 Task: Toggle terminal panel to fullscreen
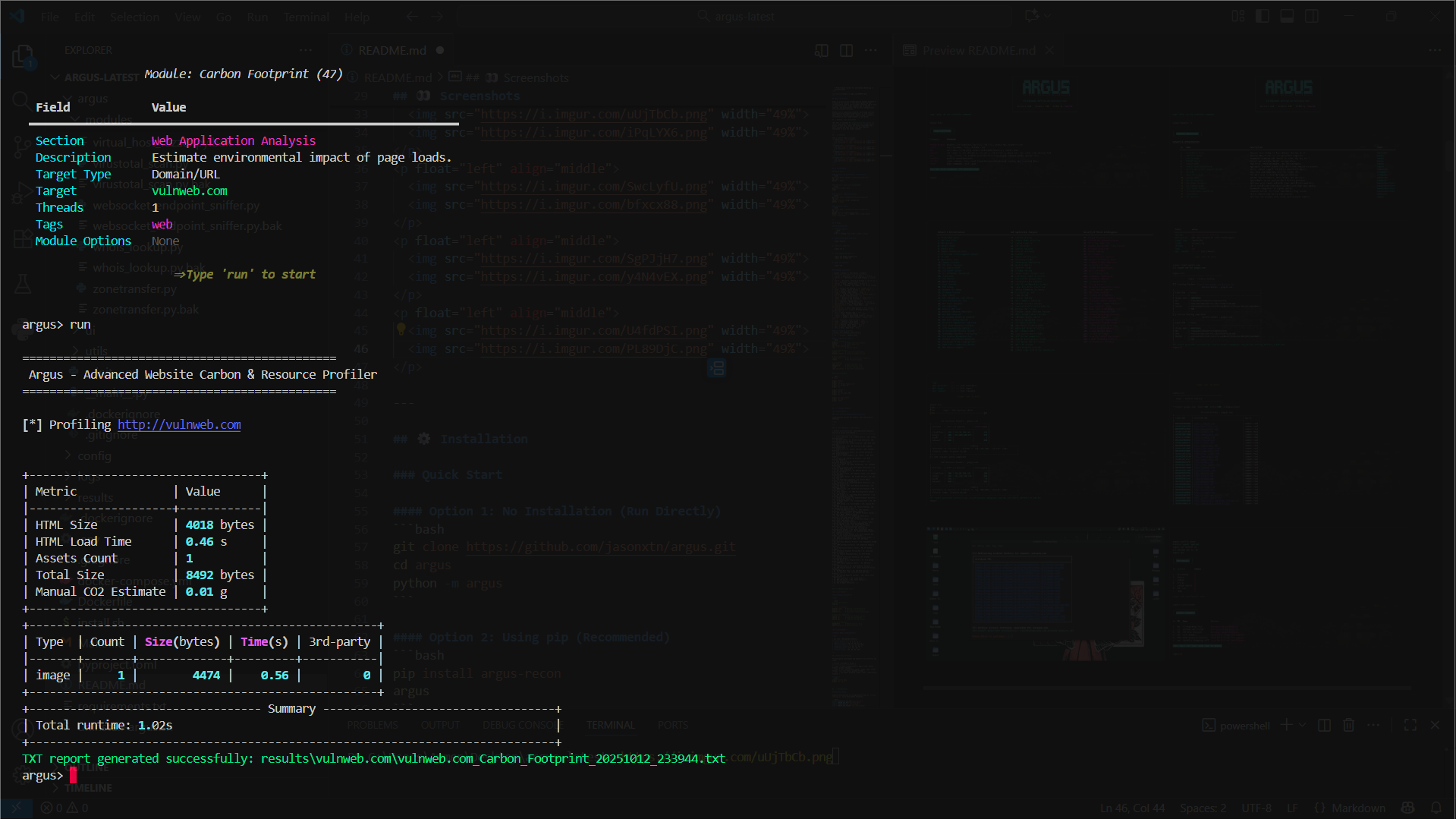point(1410,725)
